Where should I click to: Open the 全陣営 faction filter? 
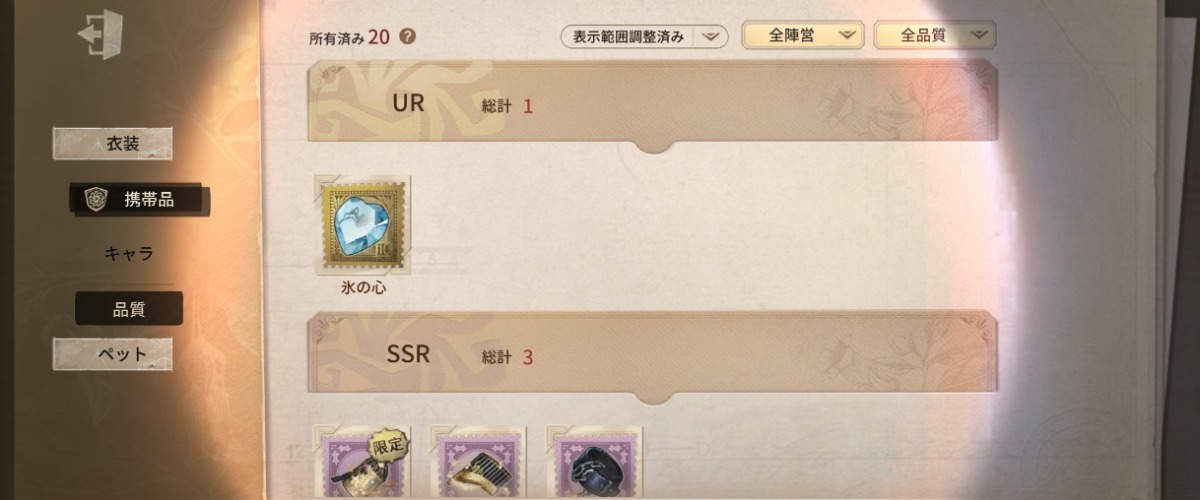(803, 35)
